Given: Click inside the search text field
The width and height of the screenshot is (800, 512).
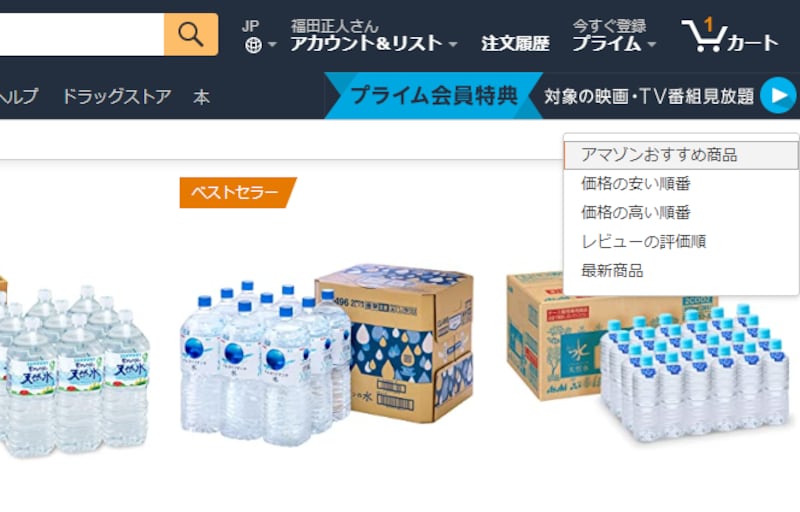Looking at the screenshot, I should (82, 34).
